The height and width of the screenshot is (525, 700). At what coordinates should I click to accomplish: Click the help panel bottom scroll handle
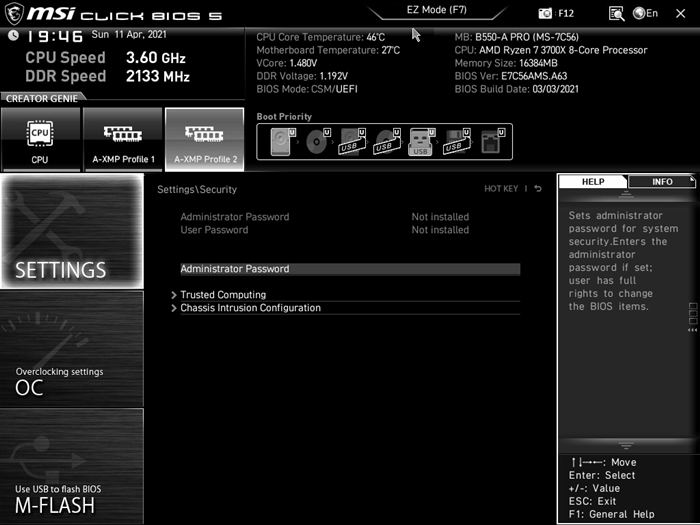(626, 446)
